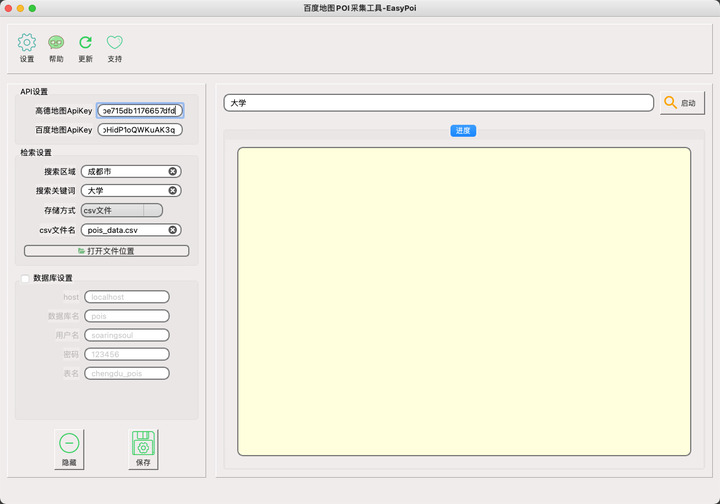Image resolution: width=720 pixels, height=504 pixels.
Task: Click the host field with localhost
Action: (127, 297)
